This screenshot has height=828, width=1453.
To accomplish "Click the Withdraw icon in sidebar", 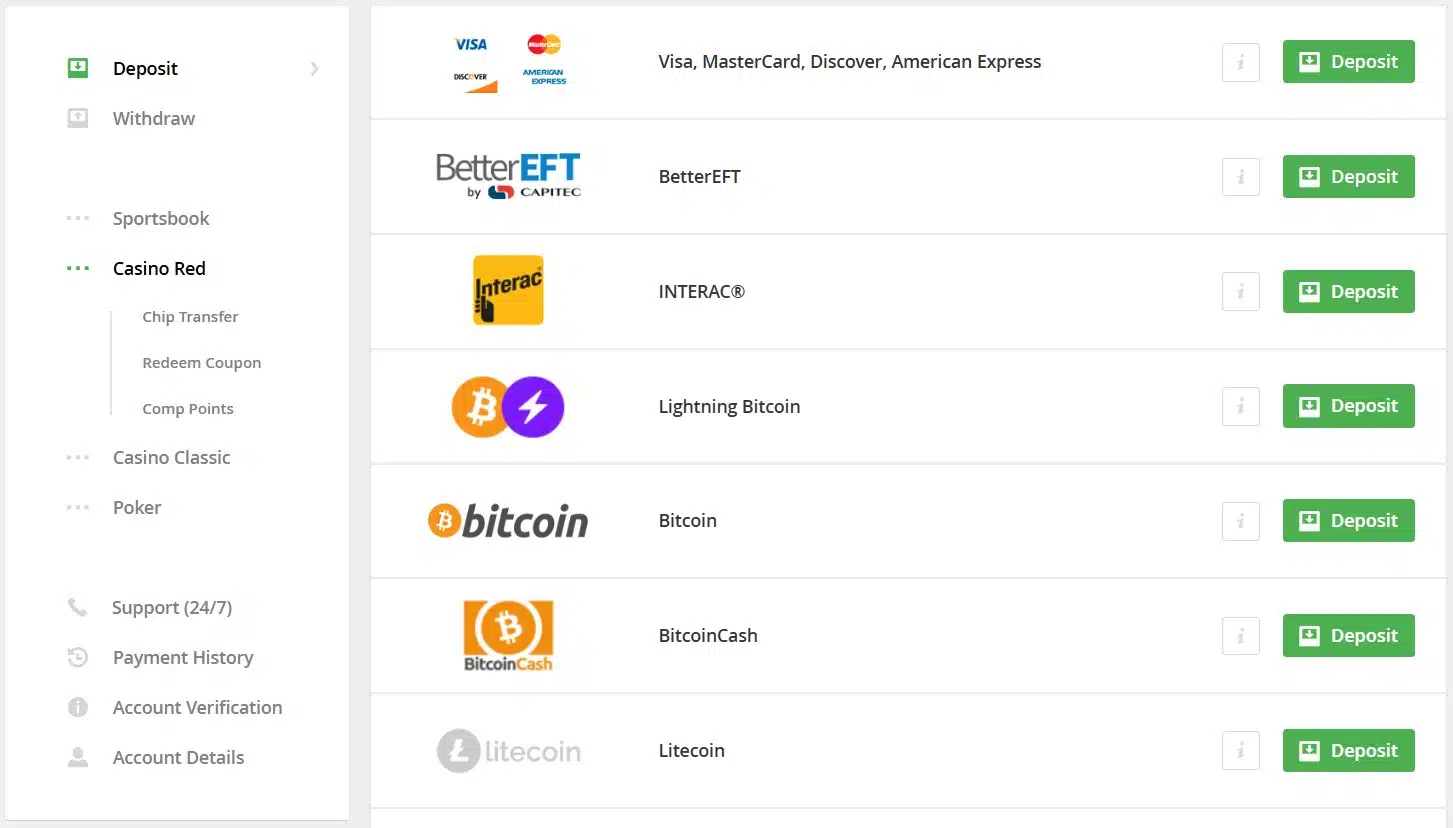I will coord(77,118).
